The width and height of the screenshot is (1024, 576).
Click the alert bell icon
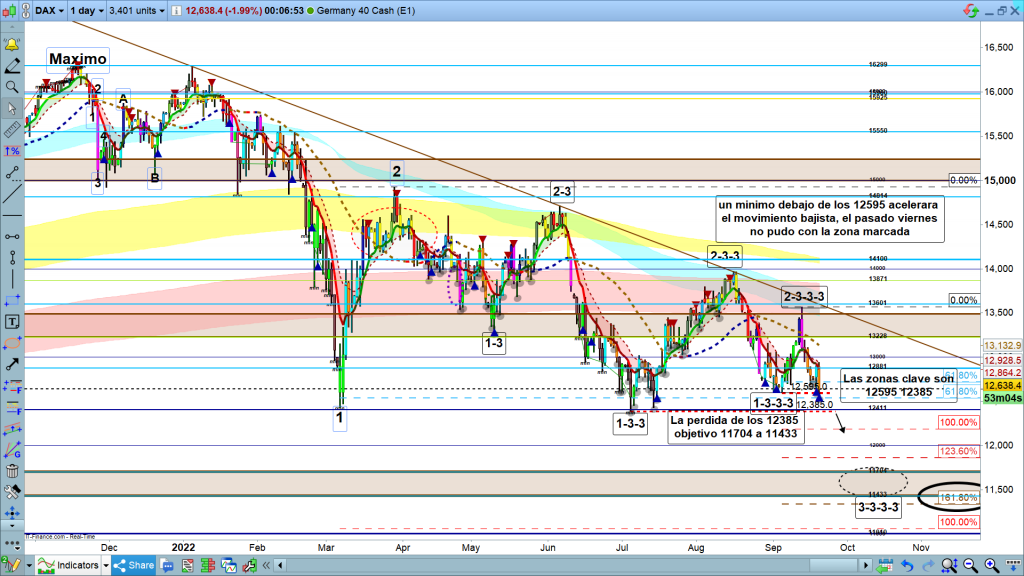click(13, 46)
